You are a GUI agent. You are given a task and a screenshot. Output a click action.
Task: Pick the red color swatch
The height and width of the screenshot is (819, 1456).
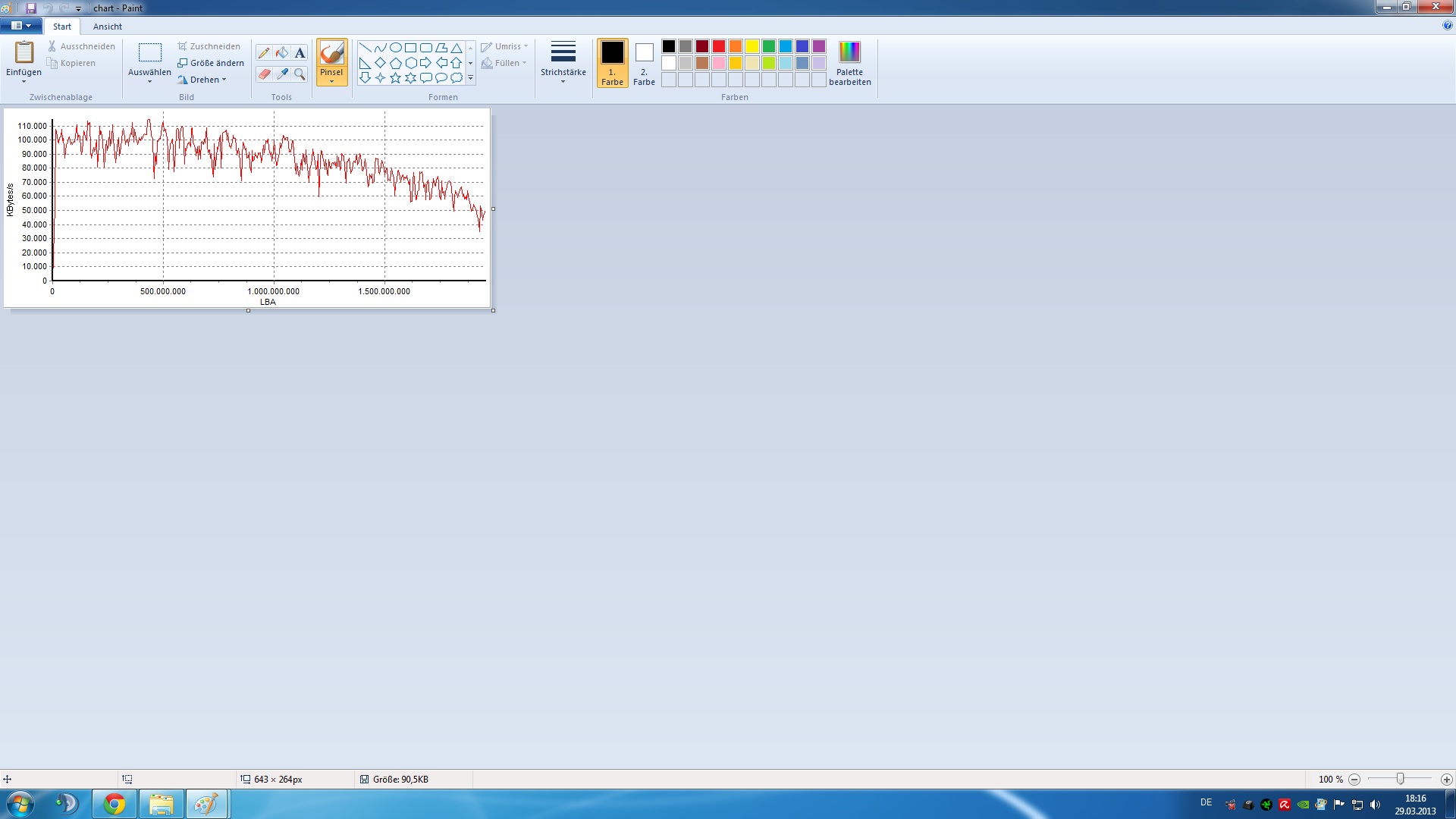(718, 46)
